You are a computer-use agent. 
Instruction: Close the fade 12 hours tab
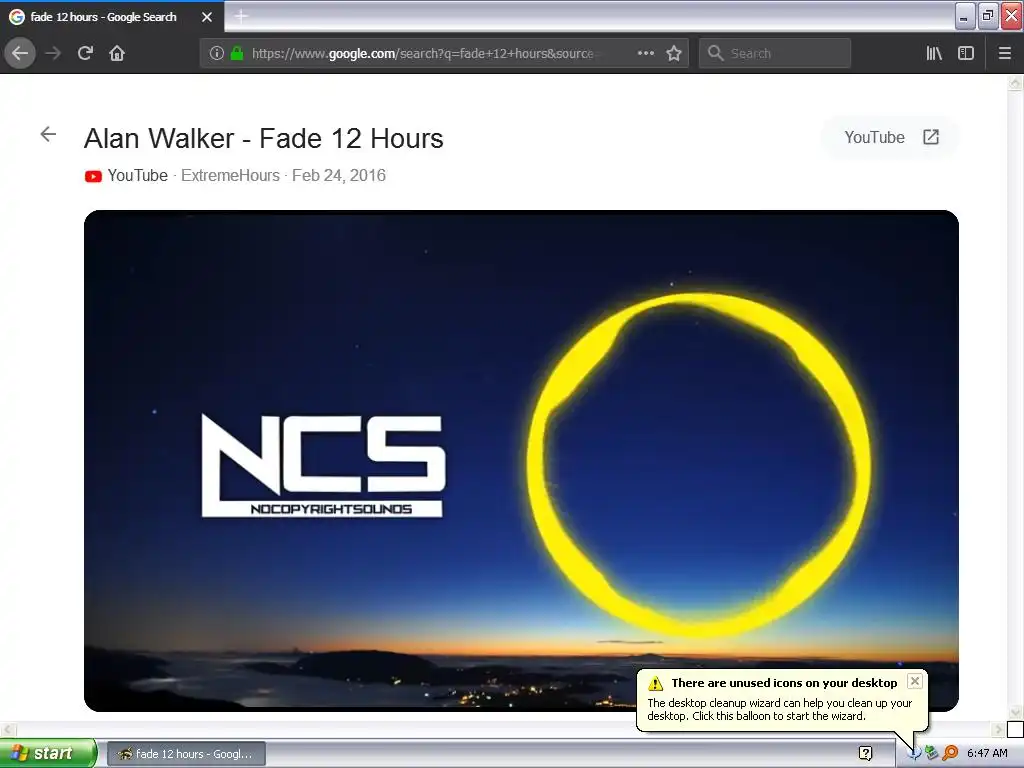click(207, 17)
